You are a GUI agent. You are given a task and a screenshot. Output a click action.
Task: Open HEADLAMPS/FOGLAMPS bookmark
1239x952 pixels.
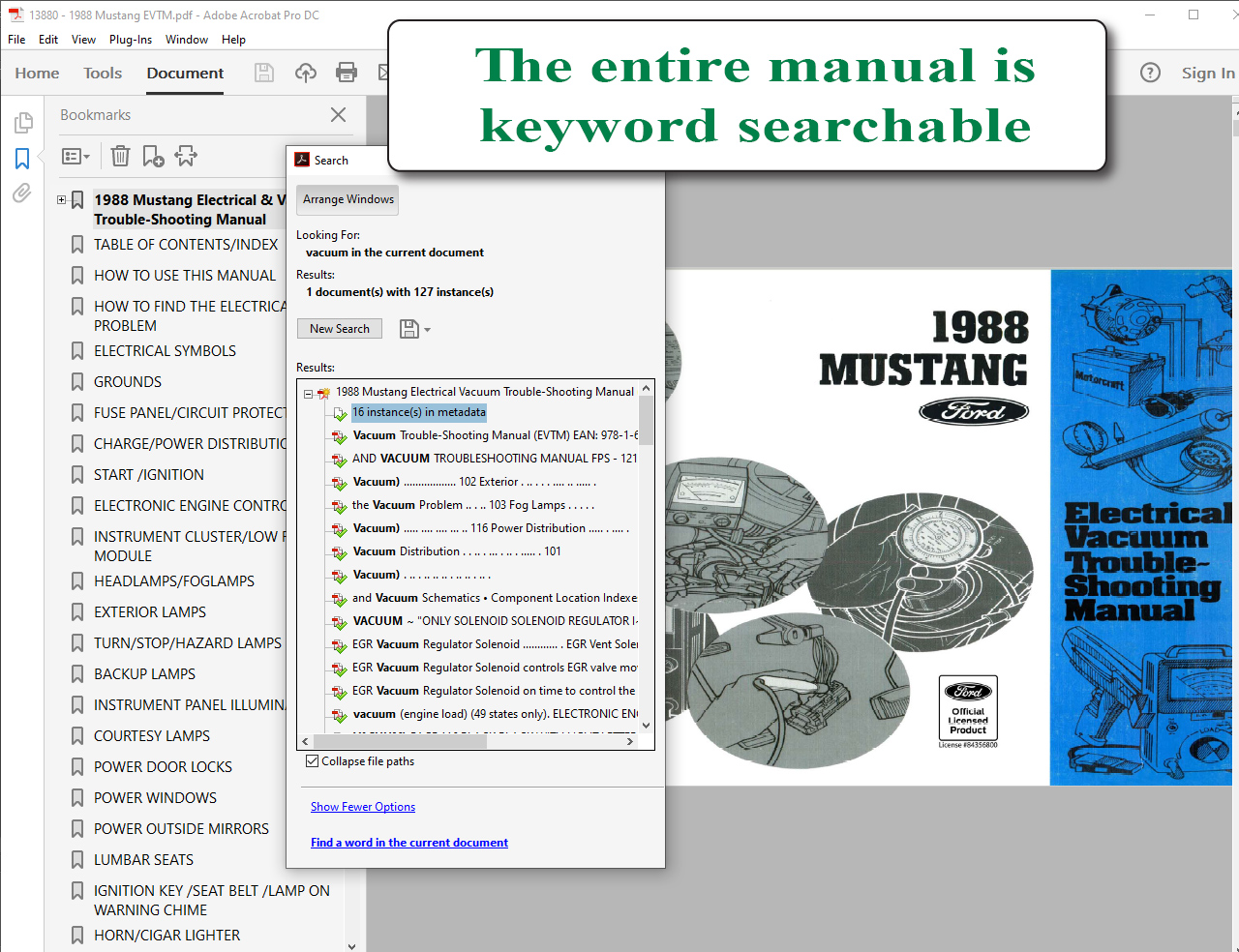click(x=174, y=581)
